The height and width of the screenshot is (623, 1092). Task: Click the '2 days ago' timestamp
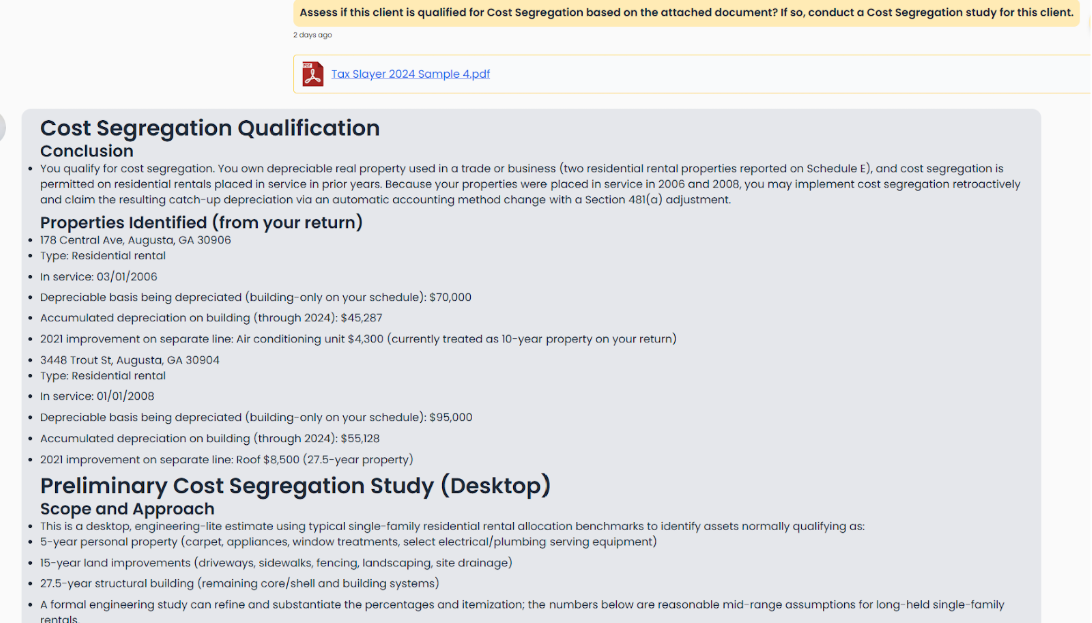[312, 35]
